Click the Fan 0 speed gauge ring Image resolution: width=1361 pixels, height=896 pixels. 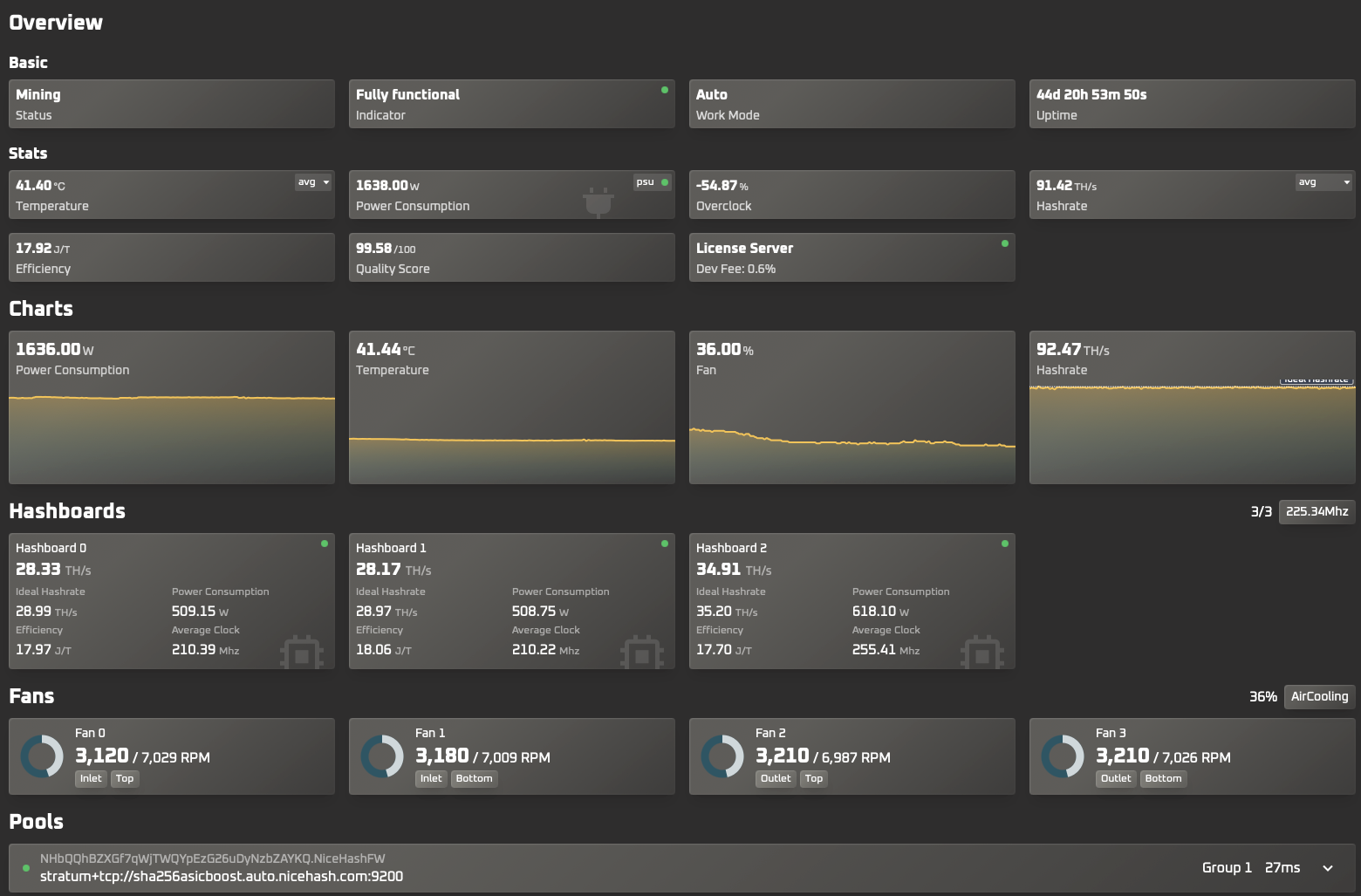tap(42, 756)
